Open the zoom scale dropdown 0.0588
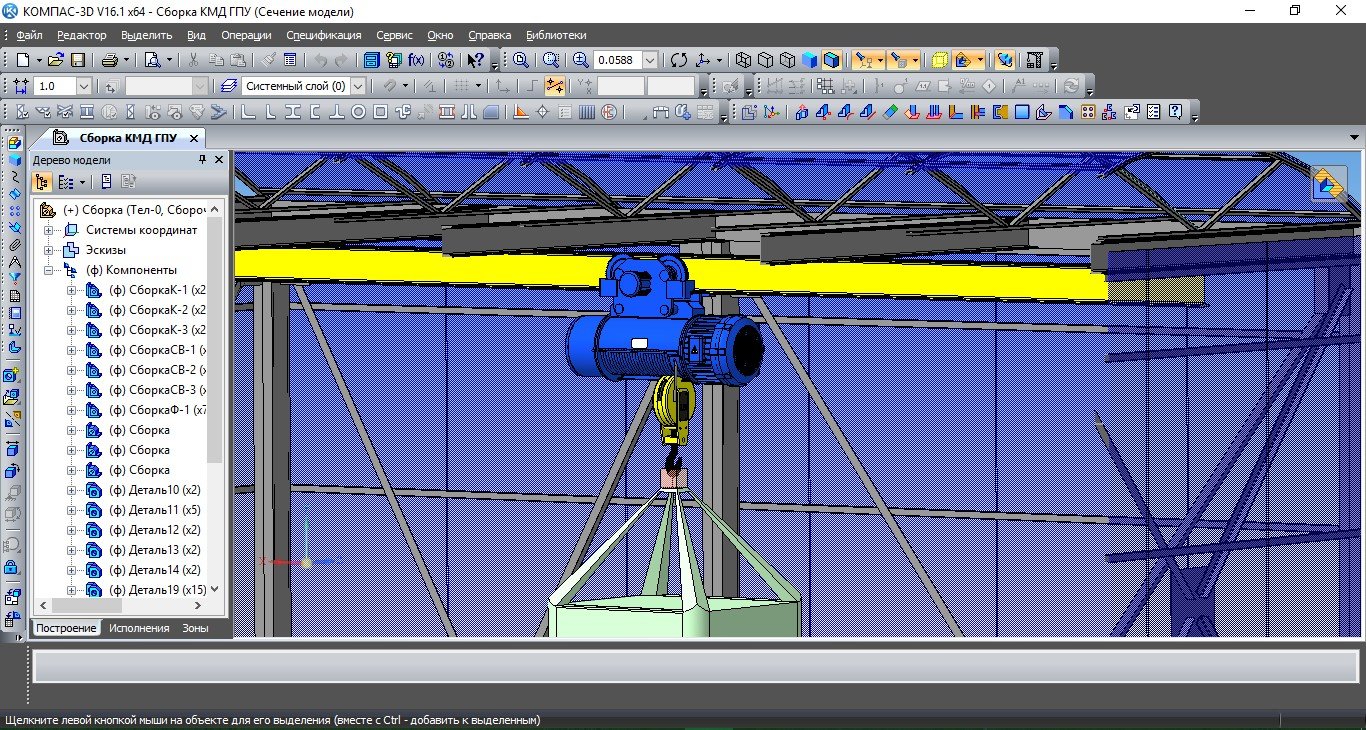The image size is (1366, 730). [x=650, y=60]
